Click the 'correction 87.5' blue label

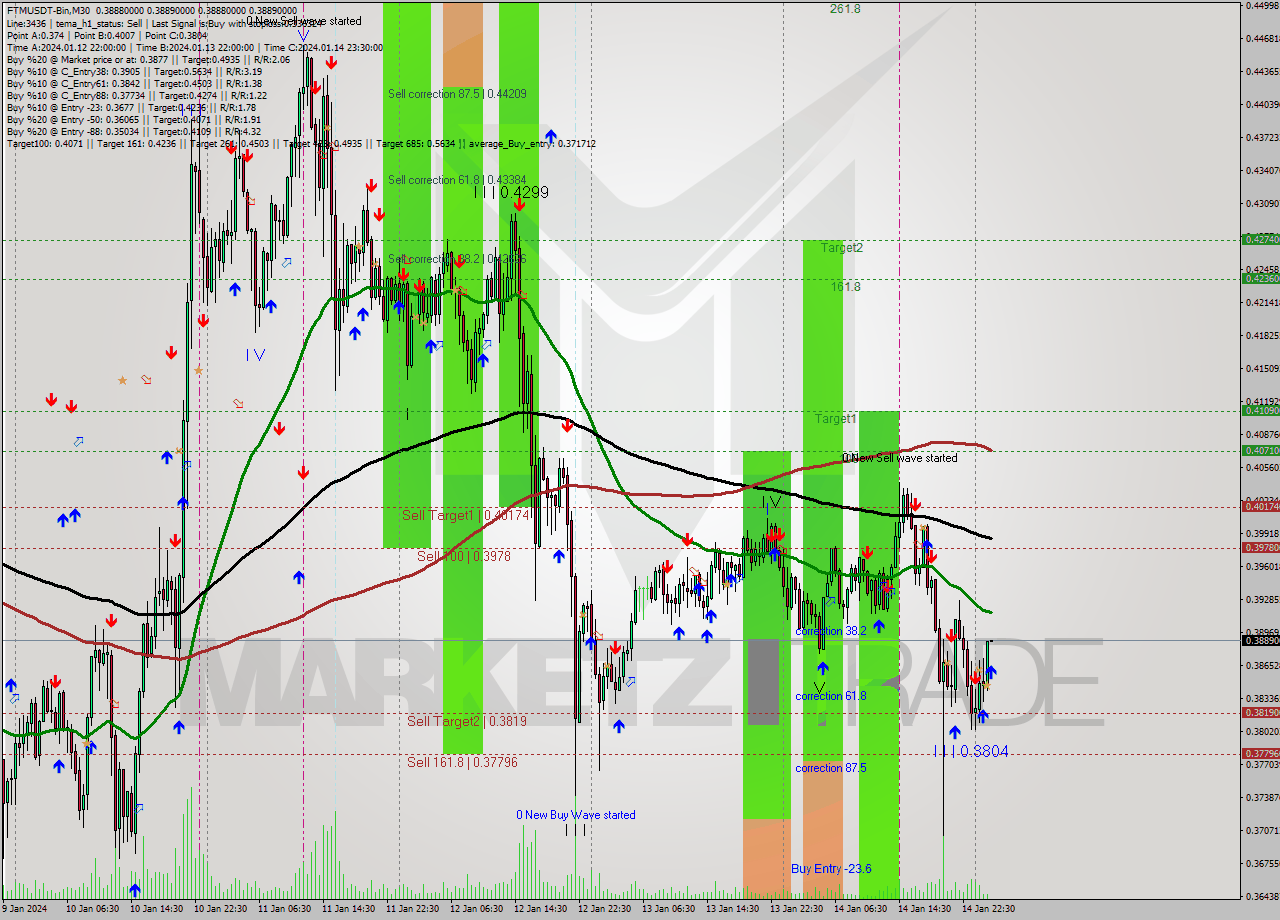click(831, 768)
